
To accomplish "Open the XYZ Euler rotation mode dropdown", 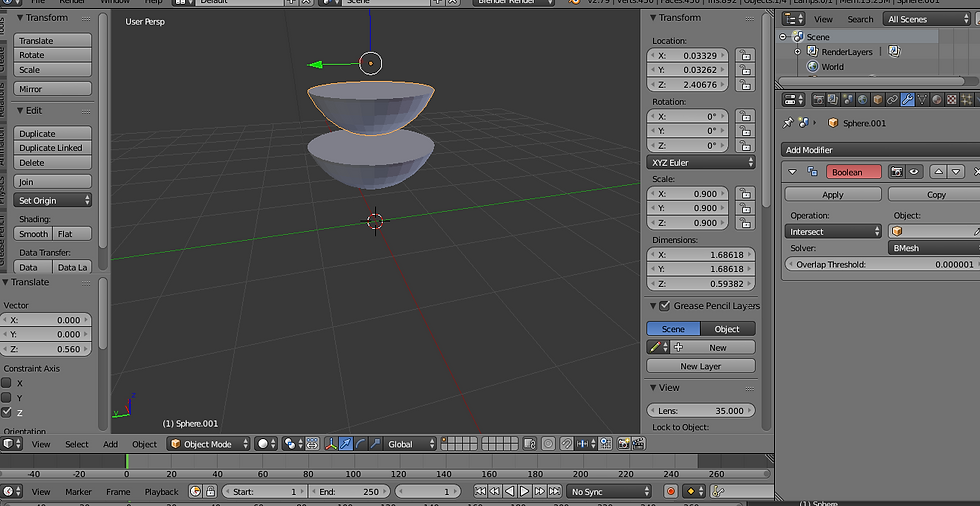I will [701, 162].
